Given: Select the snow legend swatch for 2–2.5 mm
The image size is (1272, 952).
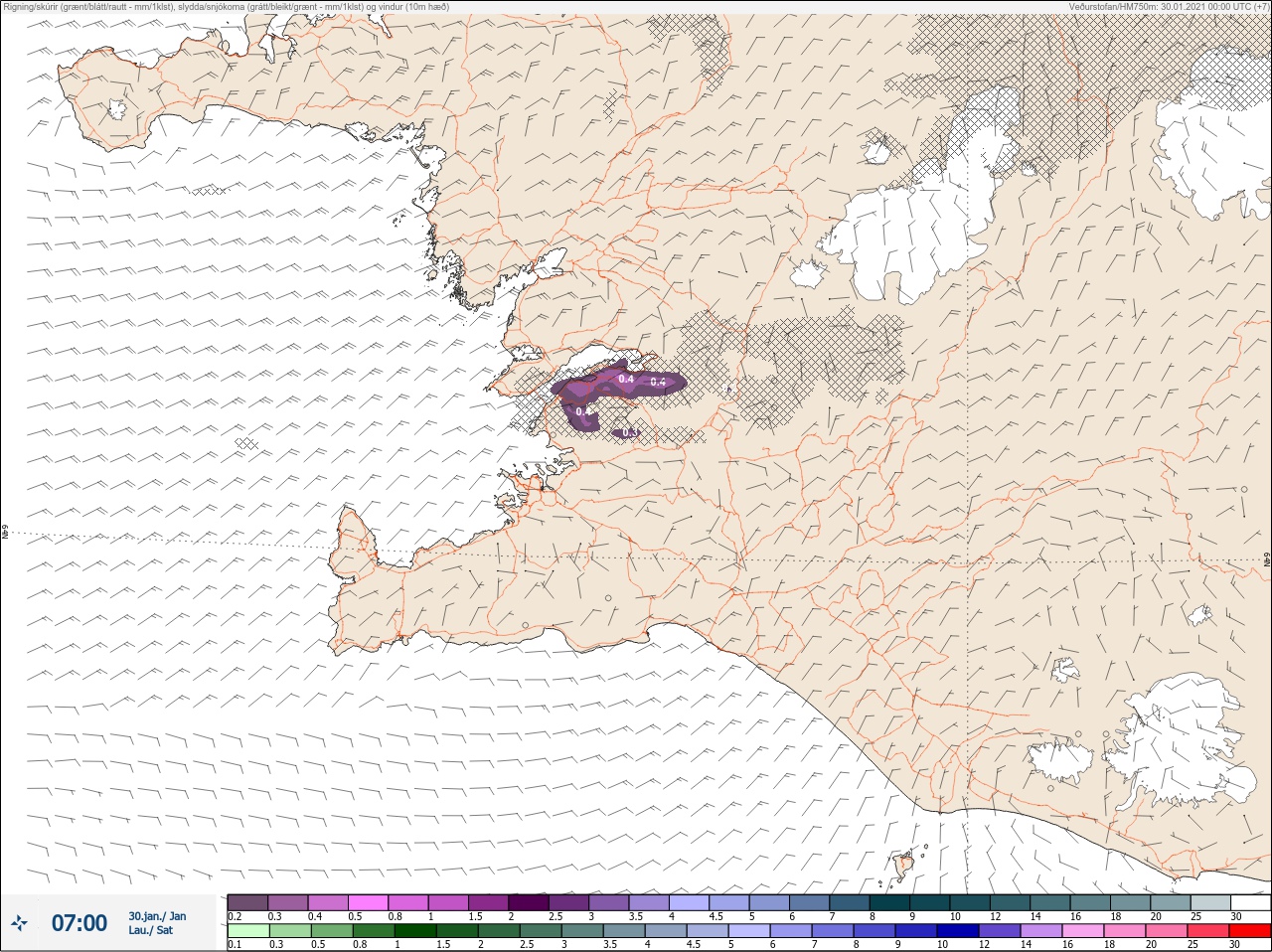Looking at the screenshot, I should (x=530, y=902).
